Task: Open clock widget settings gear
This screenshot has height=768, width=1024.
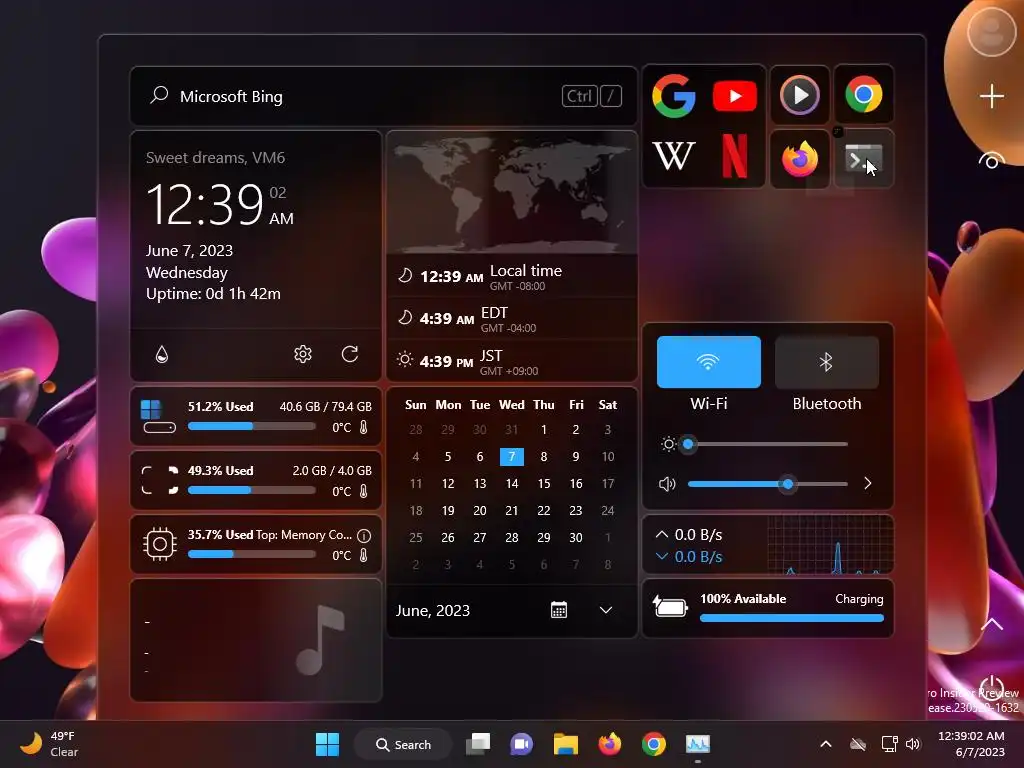Action: pos(302,354)
